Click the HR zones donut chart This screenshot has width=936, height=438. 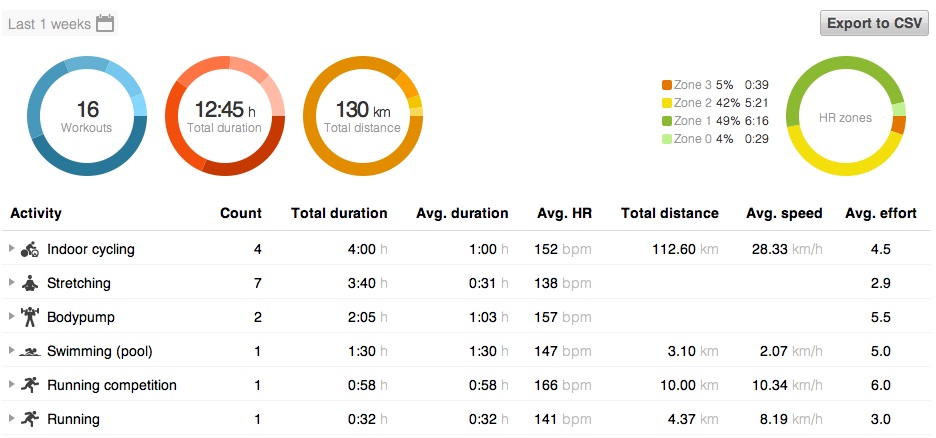[845, 116]
